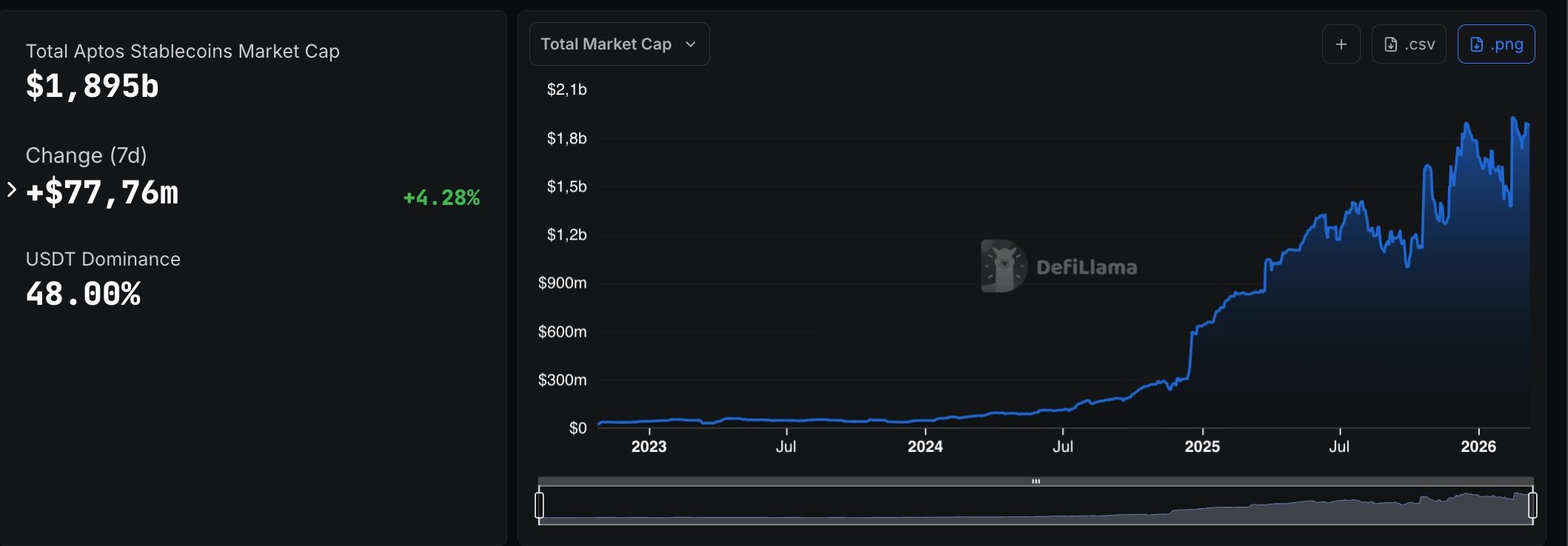The image size is (1568, 546).
Task: Click the range slider top grip bar
Action: (1036, 482)
